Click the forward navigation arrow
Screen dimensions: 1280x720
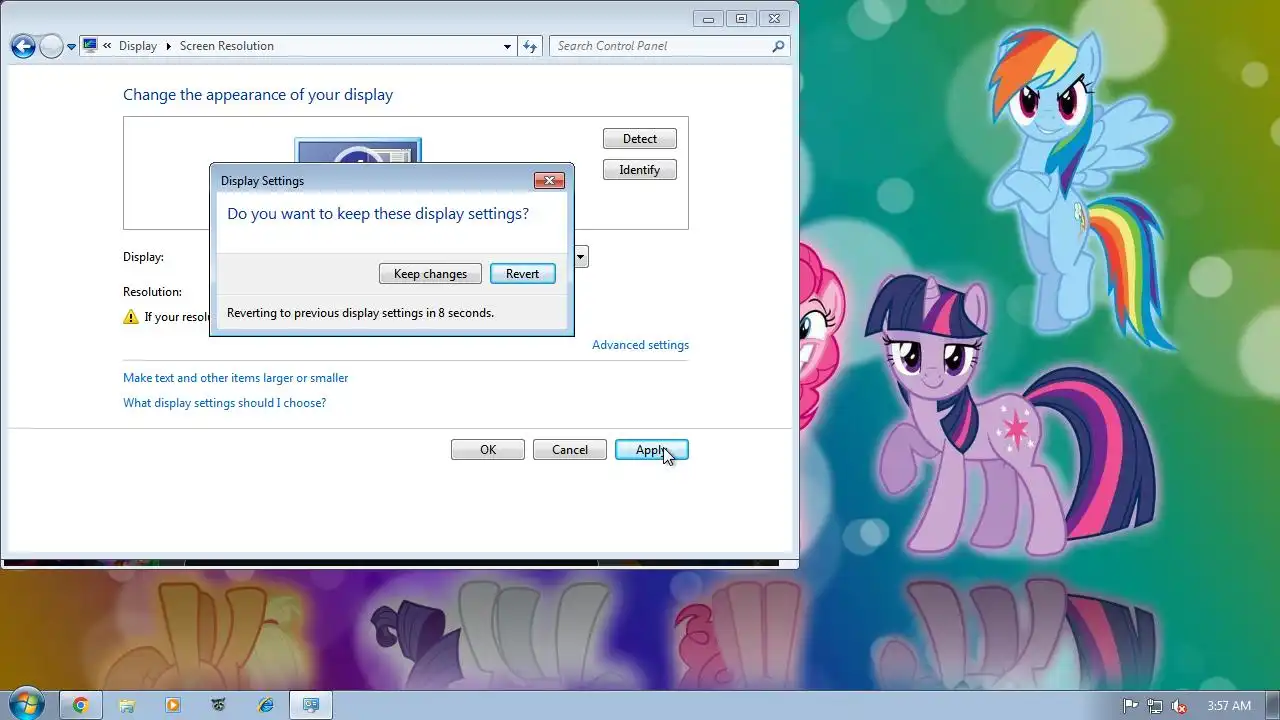[51, 46]
